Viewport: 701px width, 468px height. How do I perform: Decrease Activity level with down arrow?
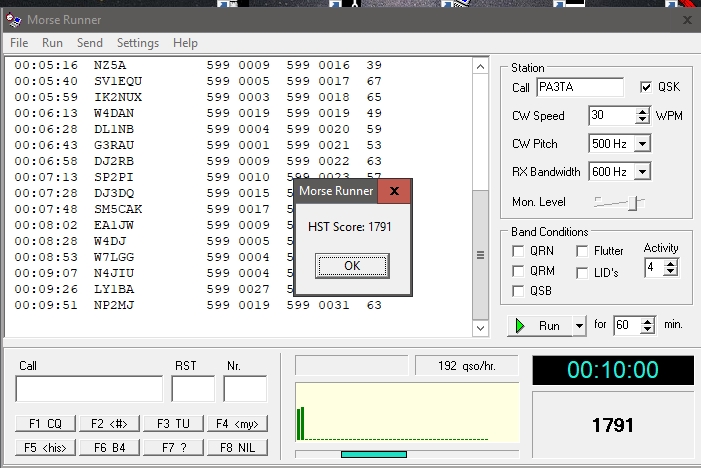coord(670,272)
